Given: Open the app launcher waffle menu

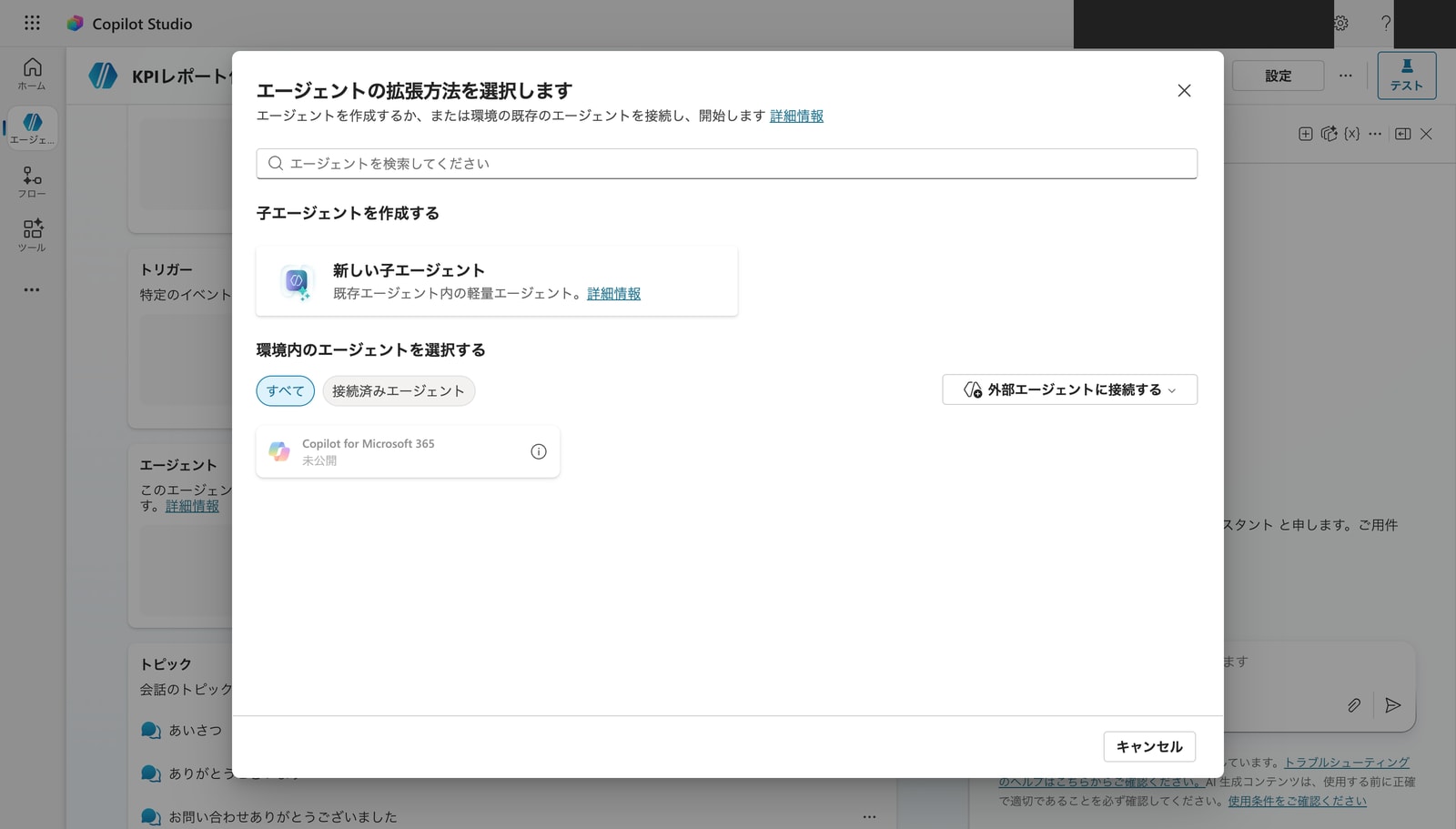Looking at the screenshot, I should 32,23.
